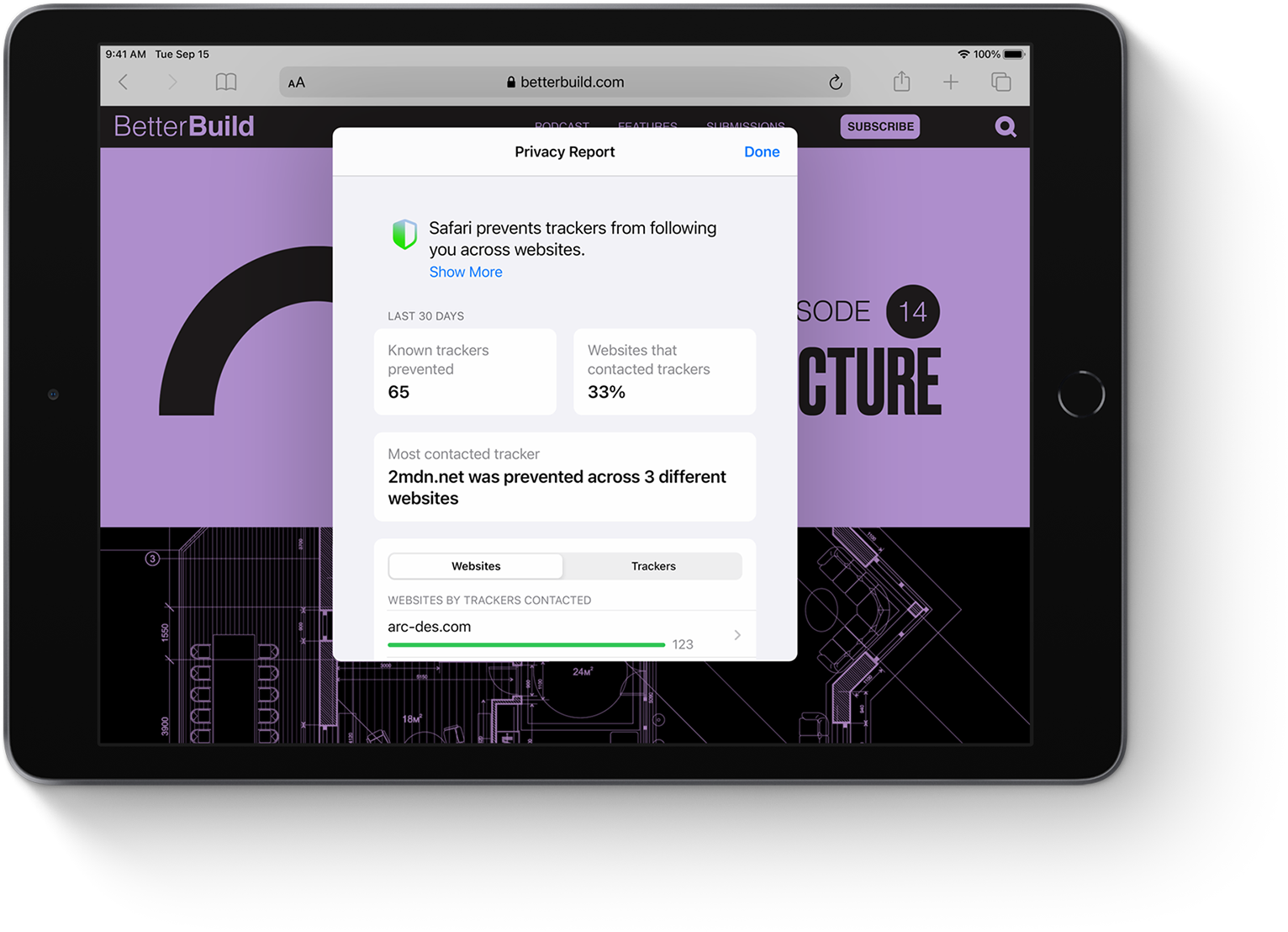Click the Privacy Report title
This screenshot has width=1288, height=932.
tap(565, 152)
